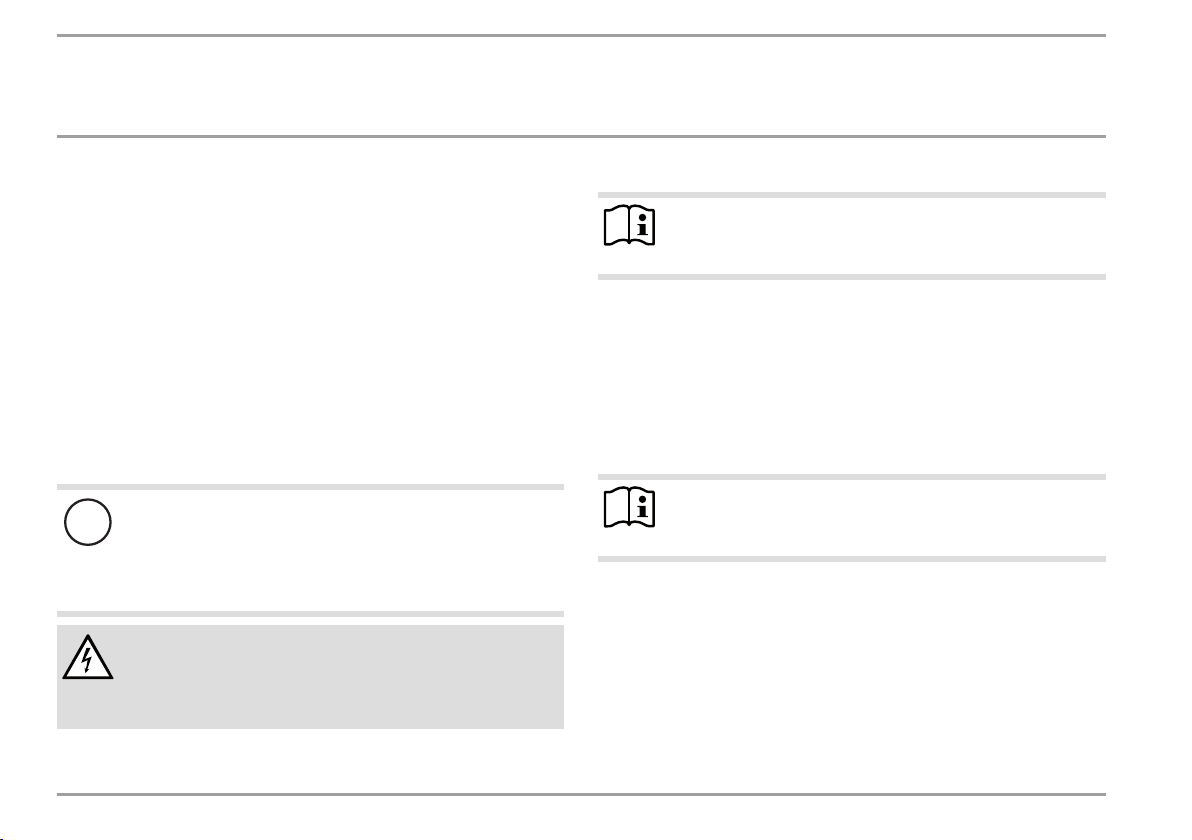Click the upper open-book information icon
Image resolution: width=1192 pixels, height=840 pixels.
(629, 225)
